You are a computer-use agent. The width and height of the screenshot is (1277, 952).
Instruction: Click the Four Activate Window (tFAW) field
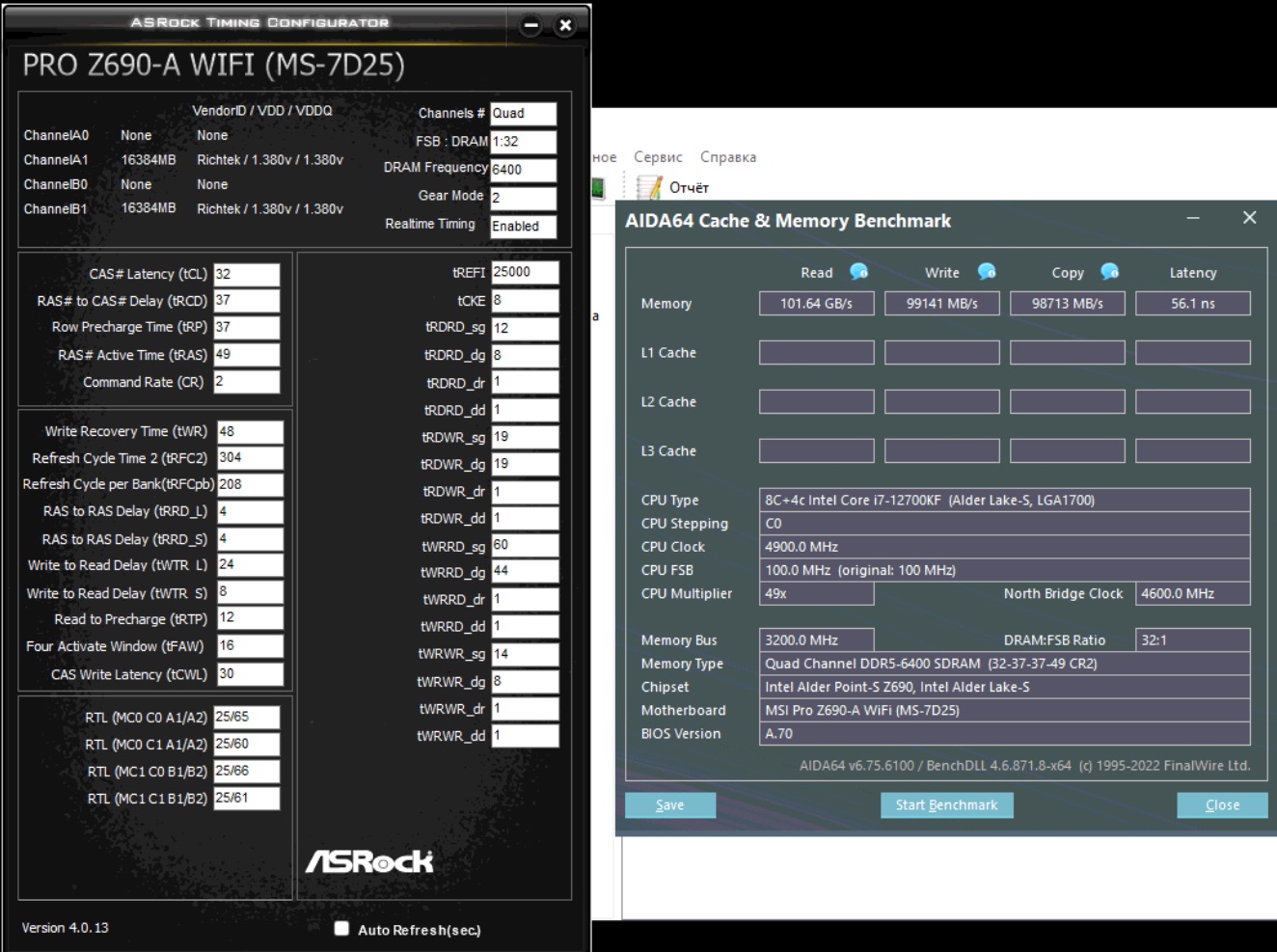(250, 645)
